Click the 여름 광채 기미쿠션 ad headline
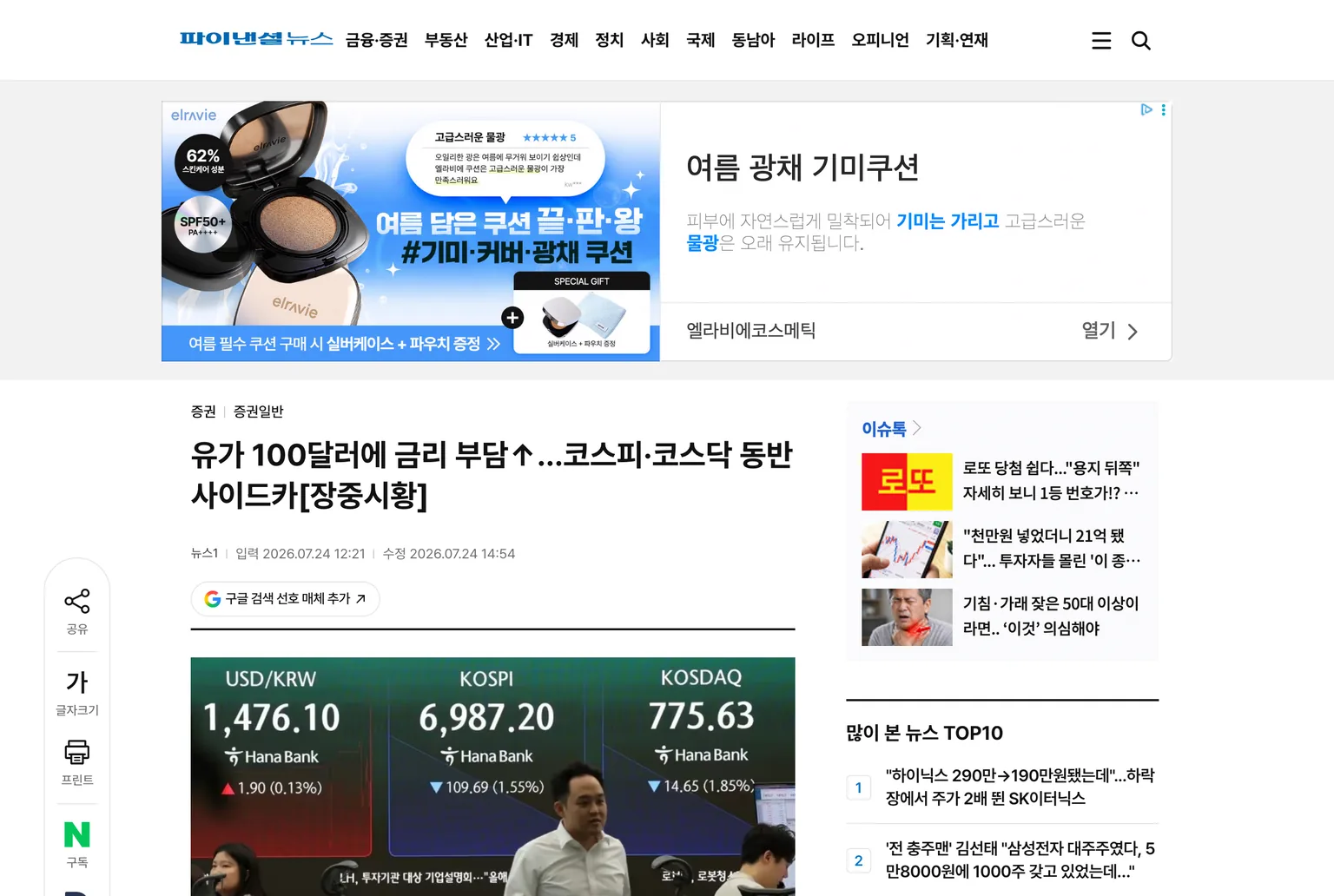This screenshot has width=1334, height=896. pos(802,168)
